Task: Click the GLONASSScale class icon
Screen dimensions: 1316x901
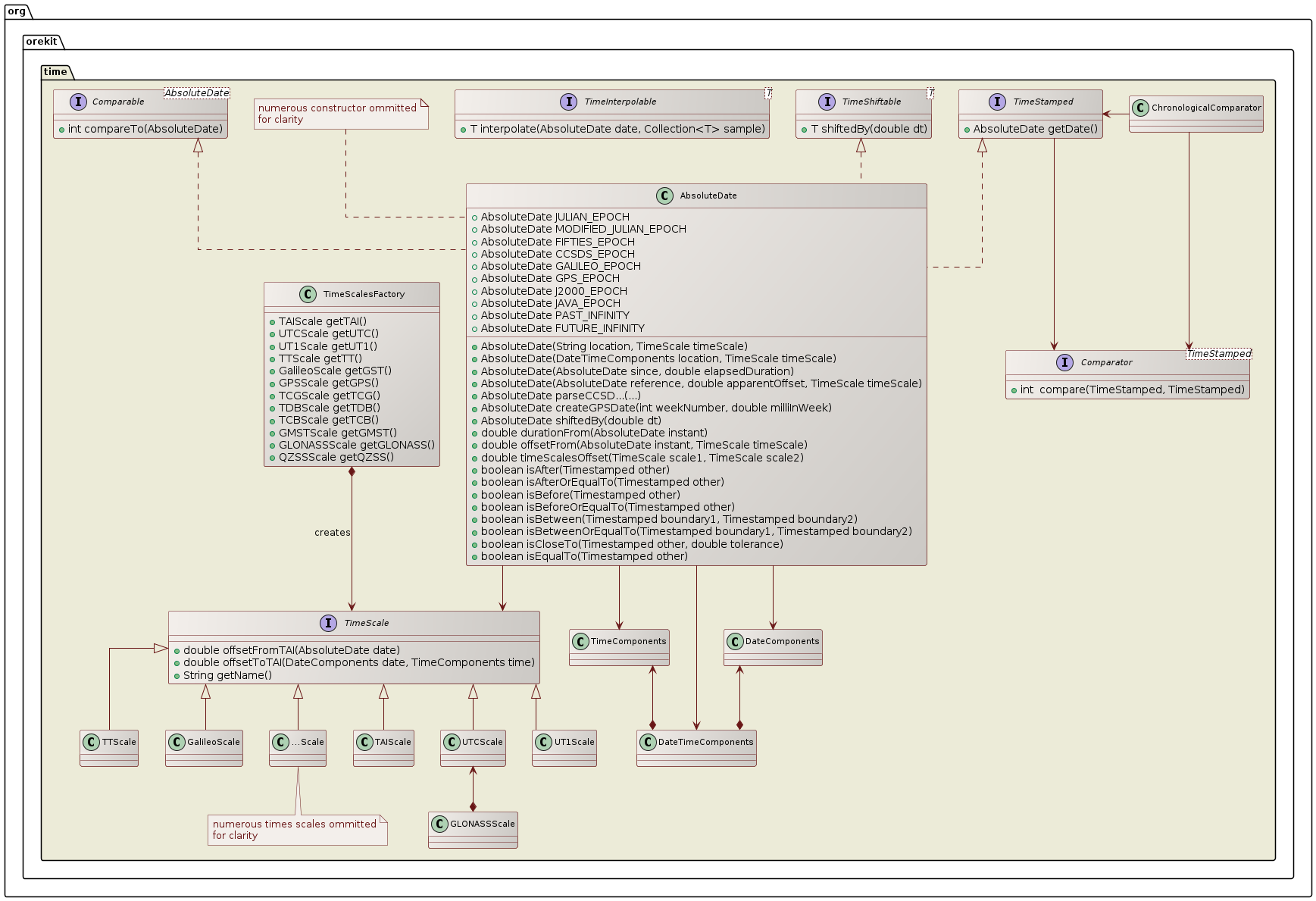Action: click(x=440, y=823)
